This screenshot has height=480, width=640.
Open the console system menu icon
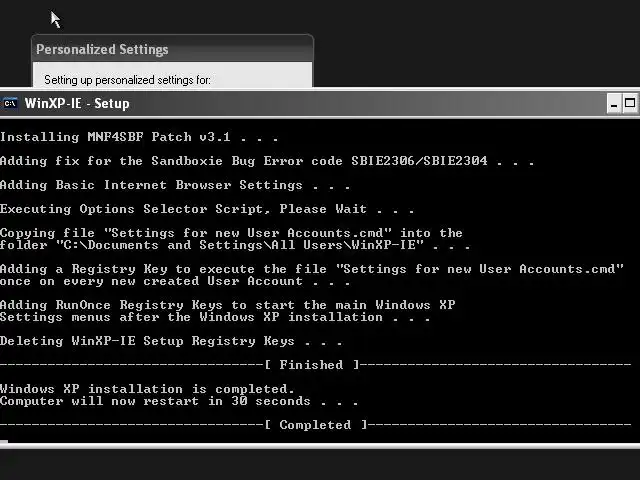point(10,103)
